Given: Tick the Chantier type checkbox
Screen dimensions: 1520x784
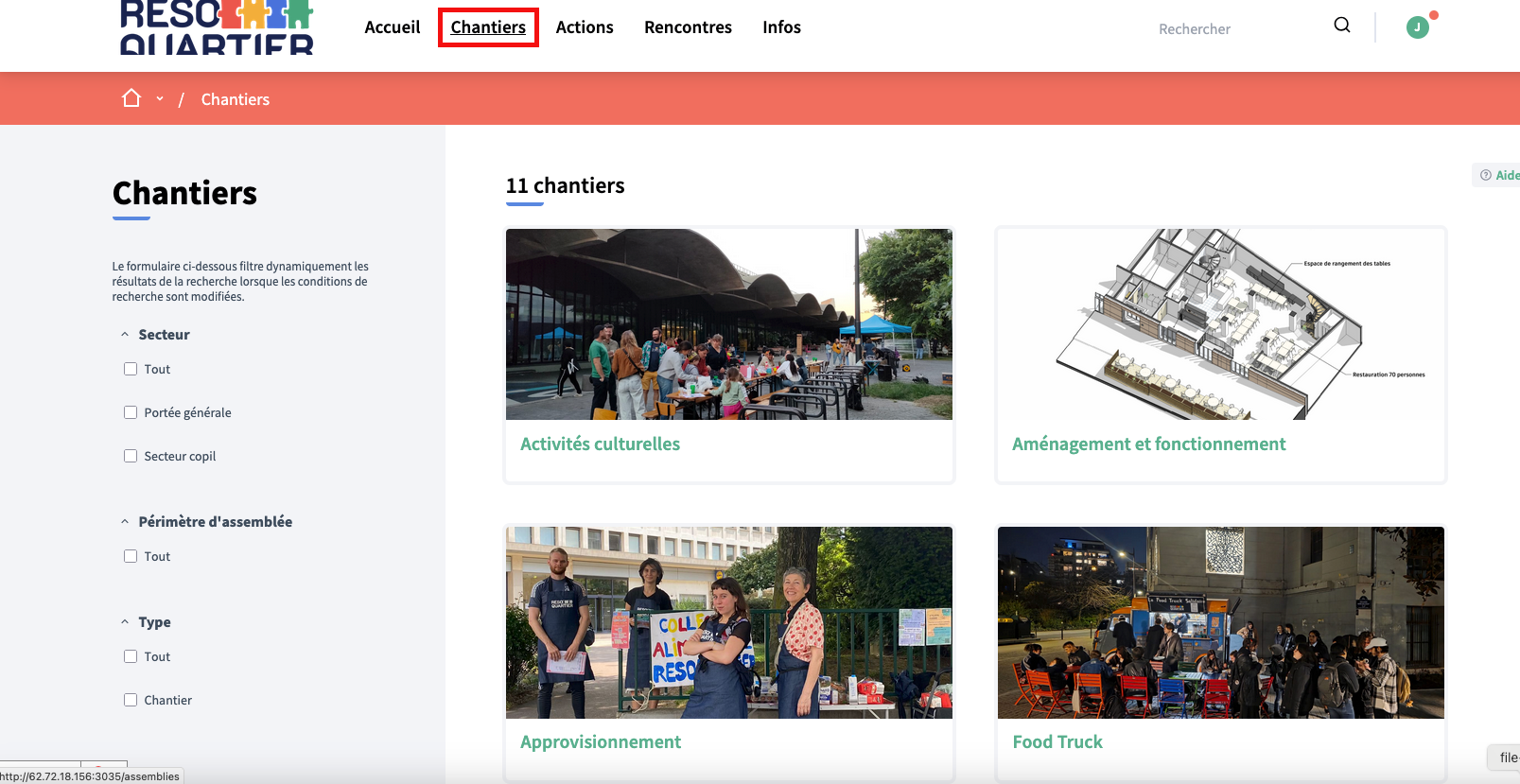Looking at the screenshot, I should [x=131, y=700].
